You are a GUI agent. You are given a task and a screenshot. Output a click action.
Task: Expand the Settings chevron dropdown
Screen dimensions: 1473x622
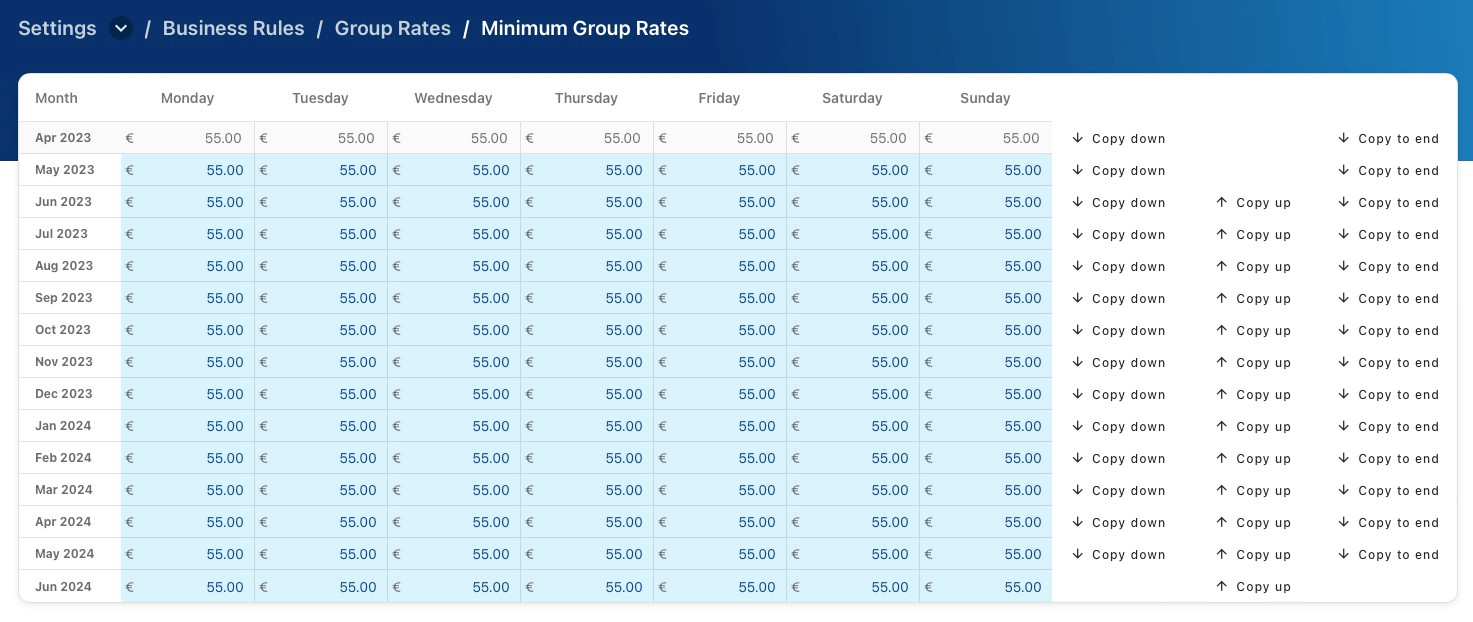point(121,29)
